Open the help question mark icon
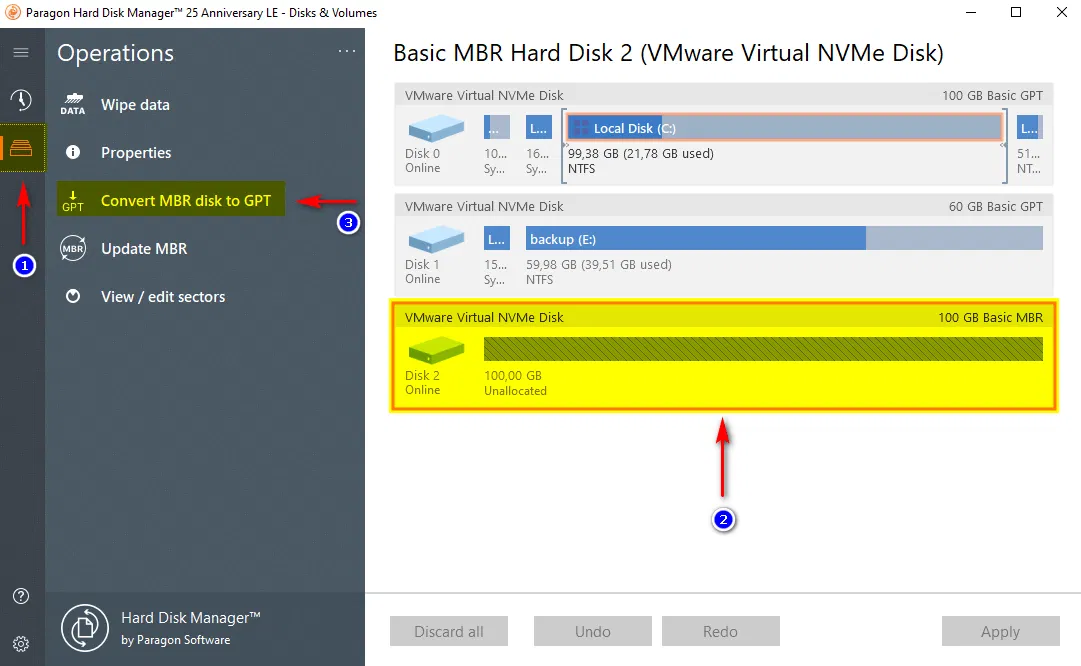This screenshot has width=1081, height=666. (21, 596)
